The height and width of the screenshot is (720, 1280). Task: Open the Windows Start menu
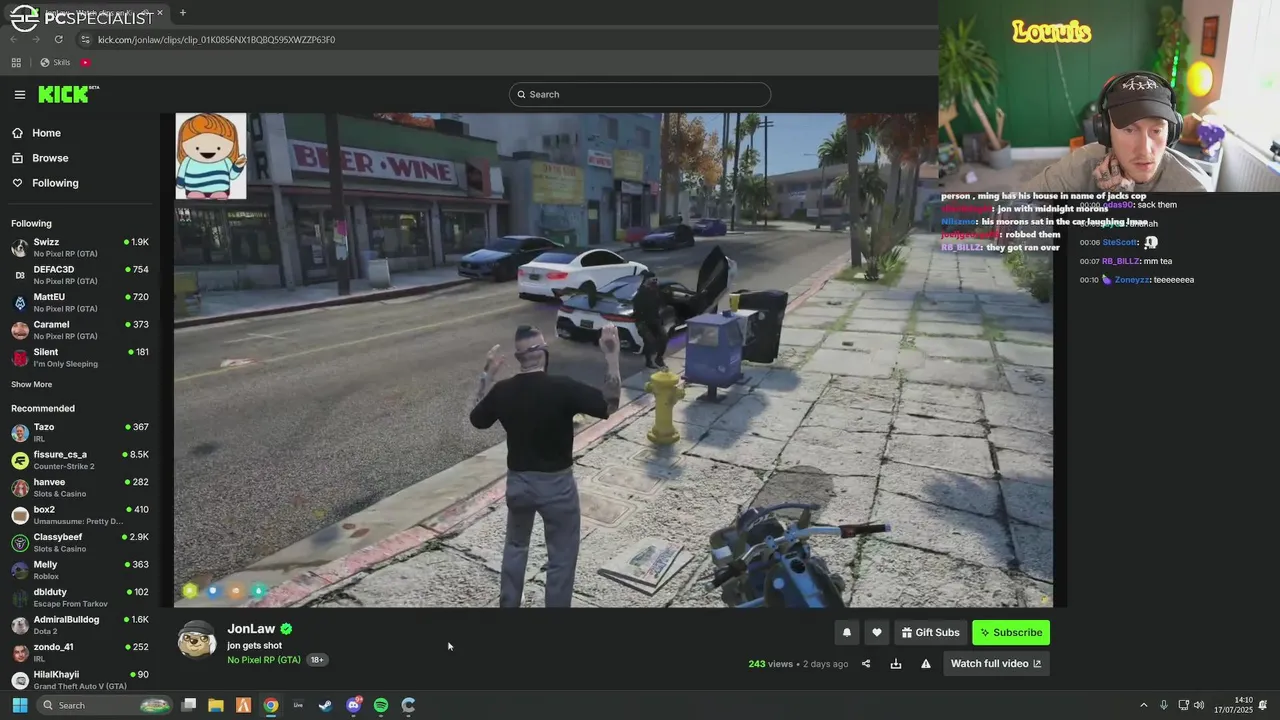[19, 705]
